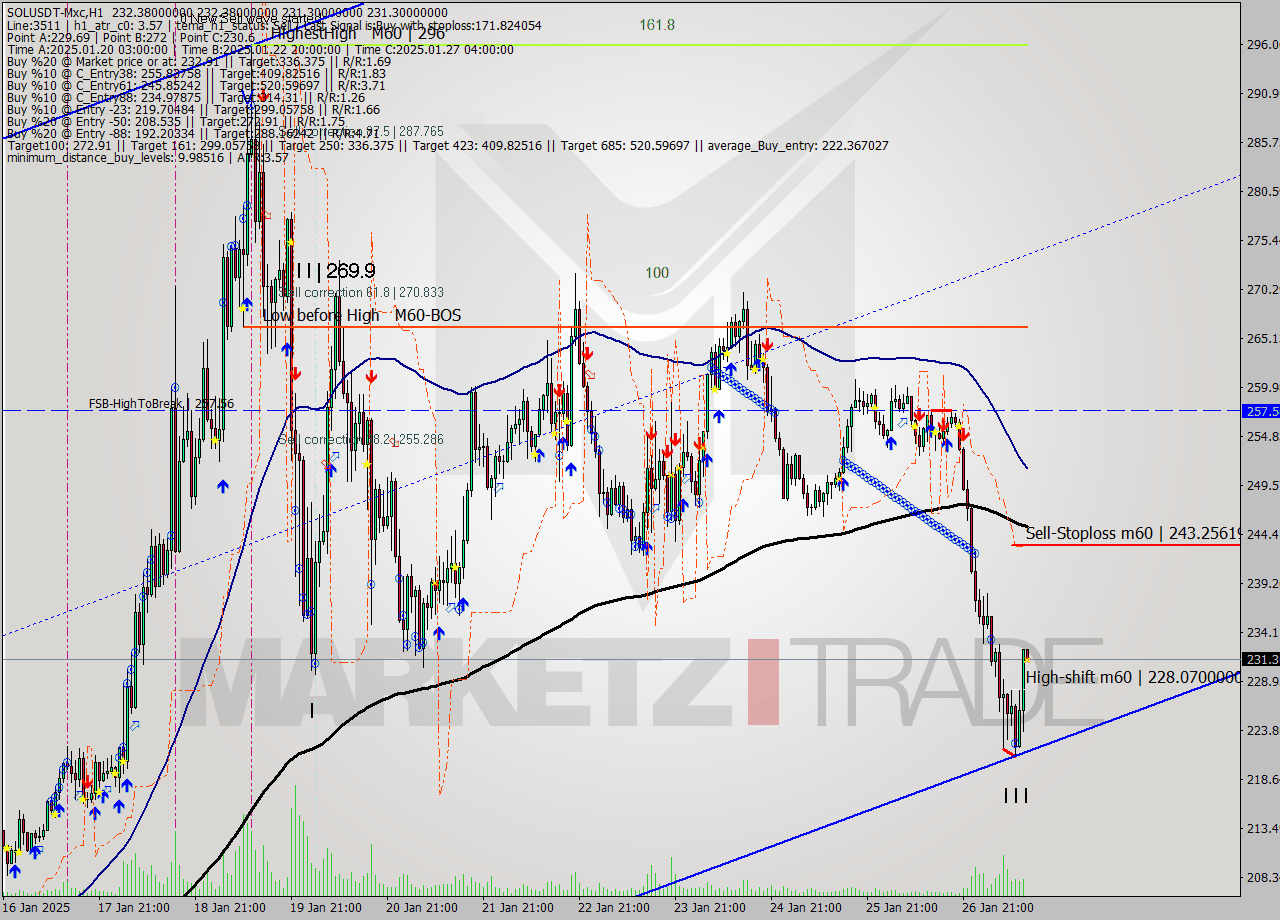The width and height of the screenshot is (1280, 920).
Task: Click price axis value 223.8
Action: 1261,730
